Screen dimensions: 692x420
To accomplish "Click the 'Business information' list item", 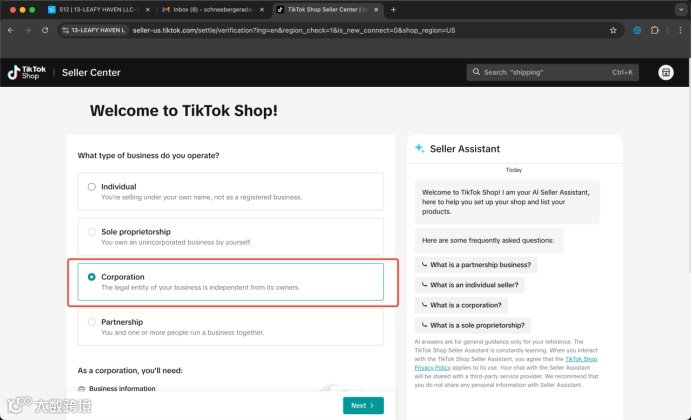I will (122, 389).
